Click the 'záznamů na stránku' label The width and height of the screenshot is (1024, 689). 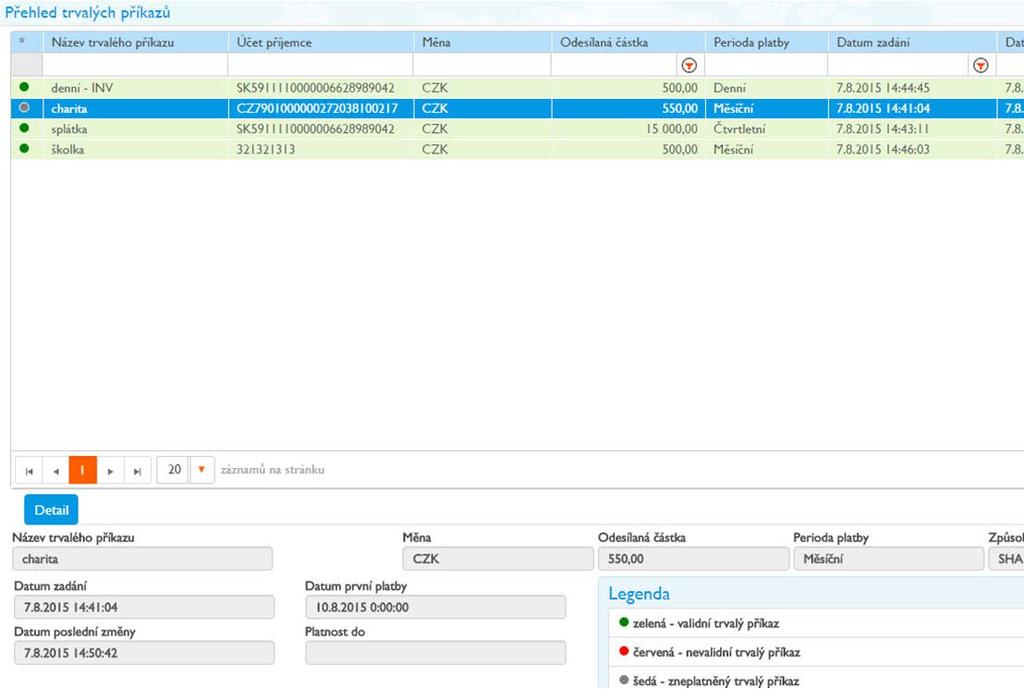272,470
